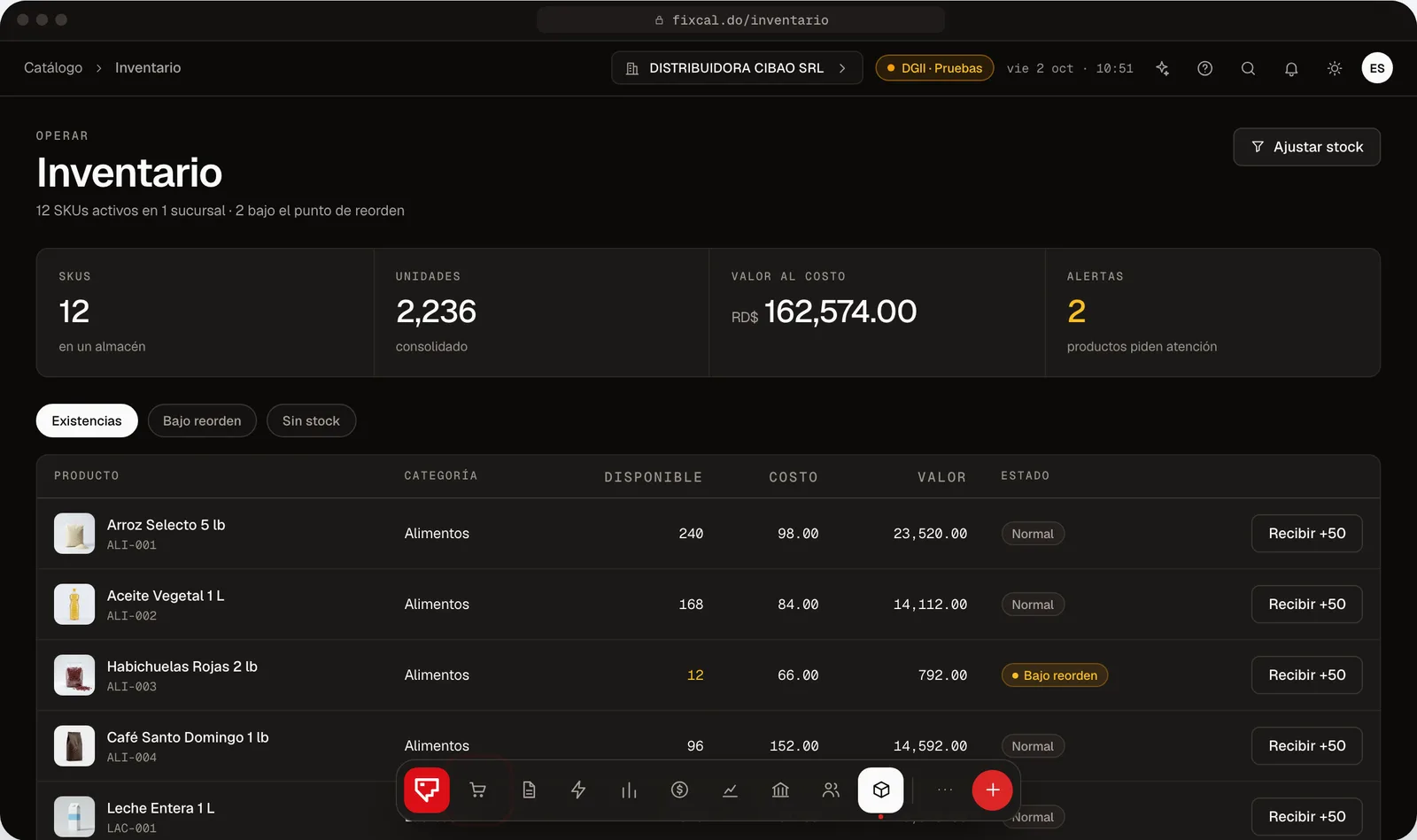Screen dimensions: 1417x840
Task: Open the sparkle AI assistant icon
Action: pyautogui.click(x=1163, y=68)
